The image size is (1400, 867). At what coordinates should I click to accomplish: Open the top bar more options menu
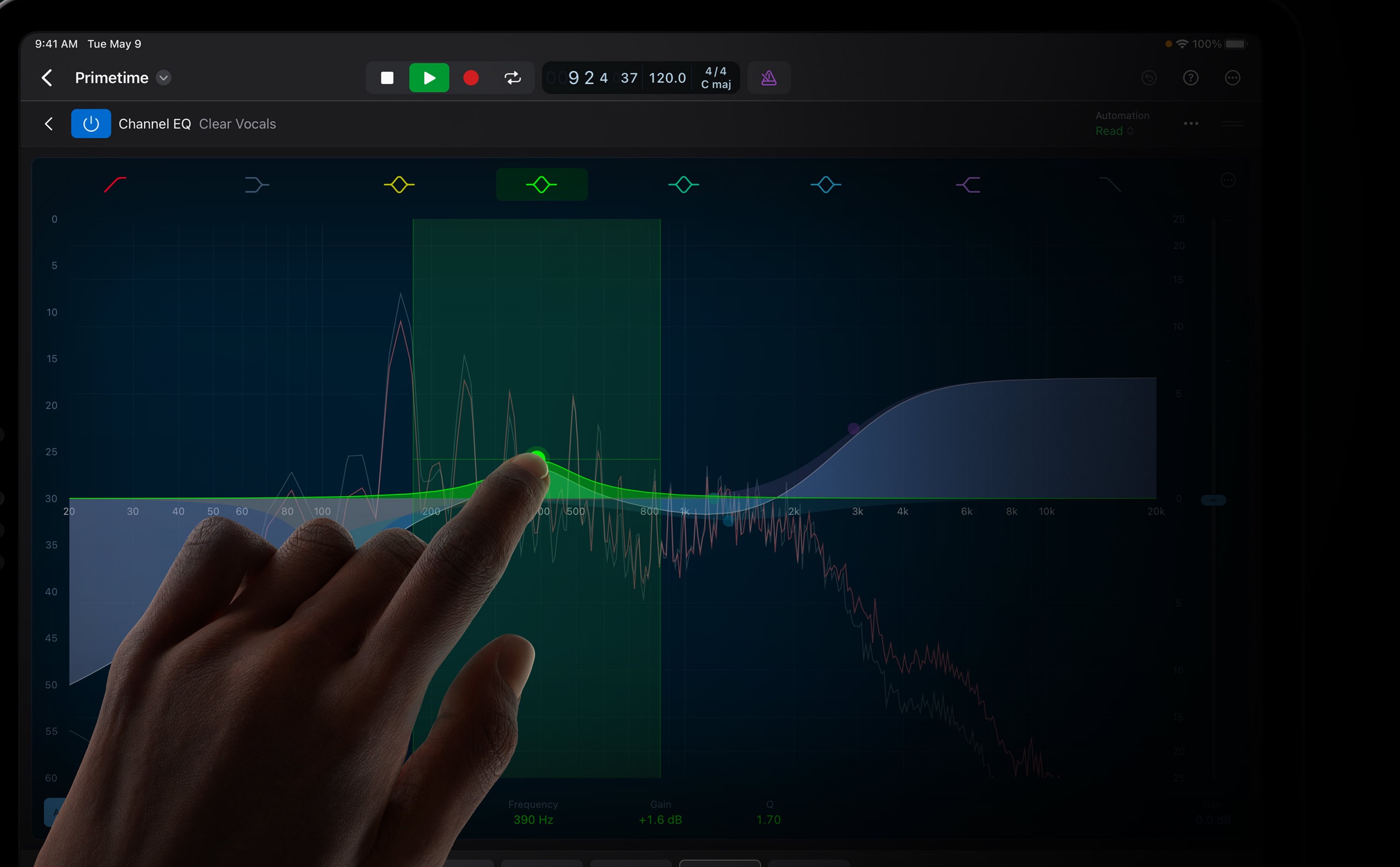pos(1232,78)
